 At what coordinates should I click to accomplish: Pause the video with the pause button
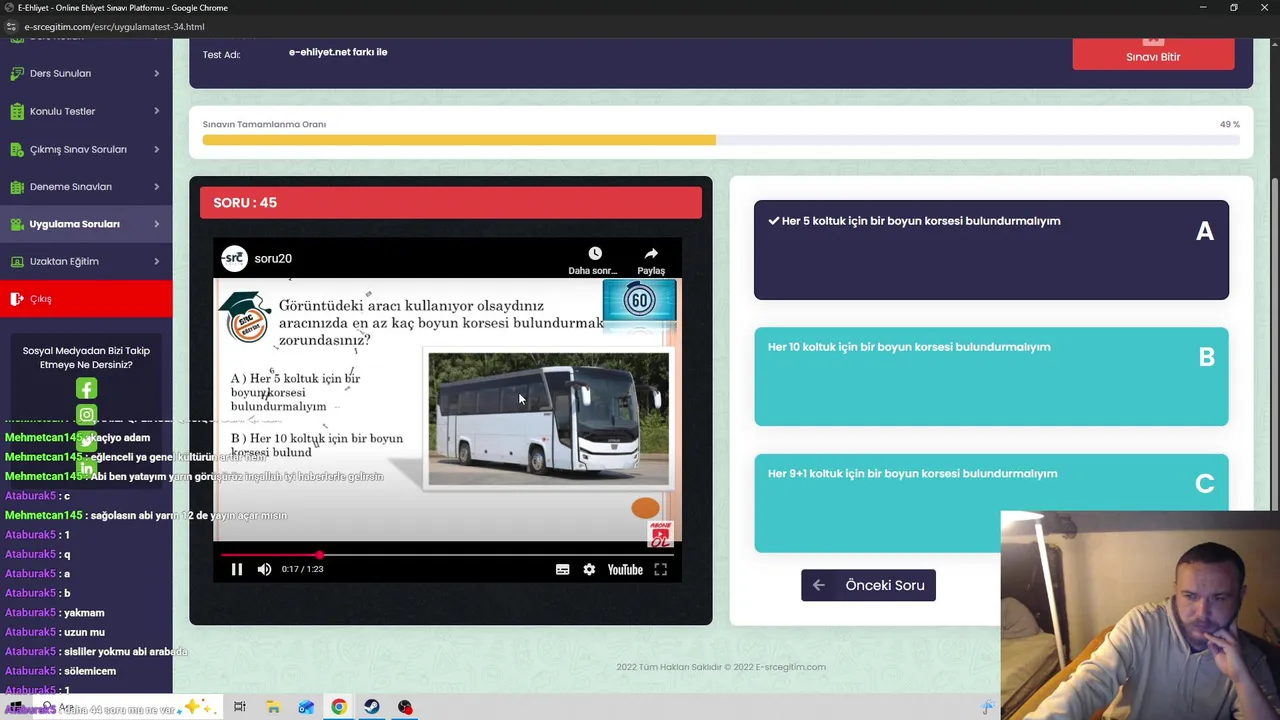237,569
